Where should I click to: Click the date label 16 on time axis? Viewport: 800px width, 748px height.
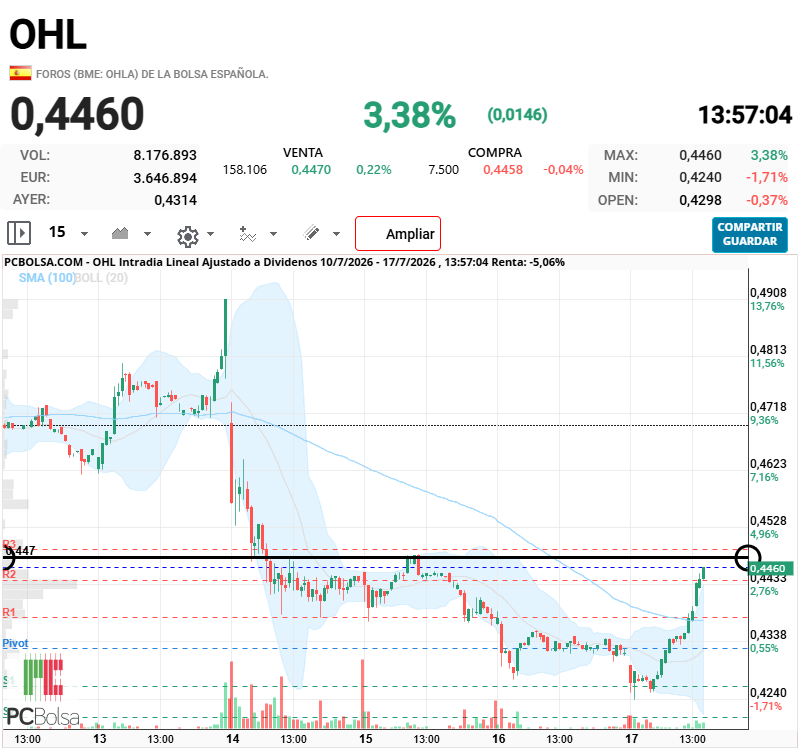click(x=498, y=738)
